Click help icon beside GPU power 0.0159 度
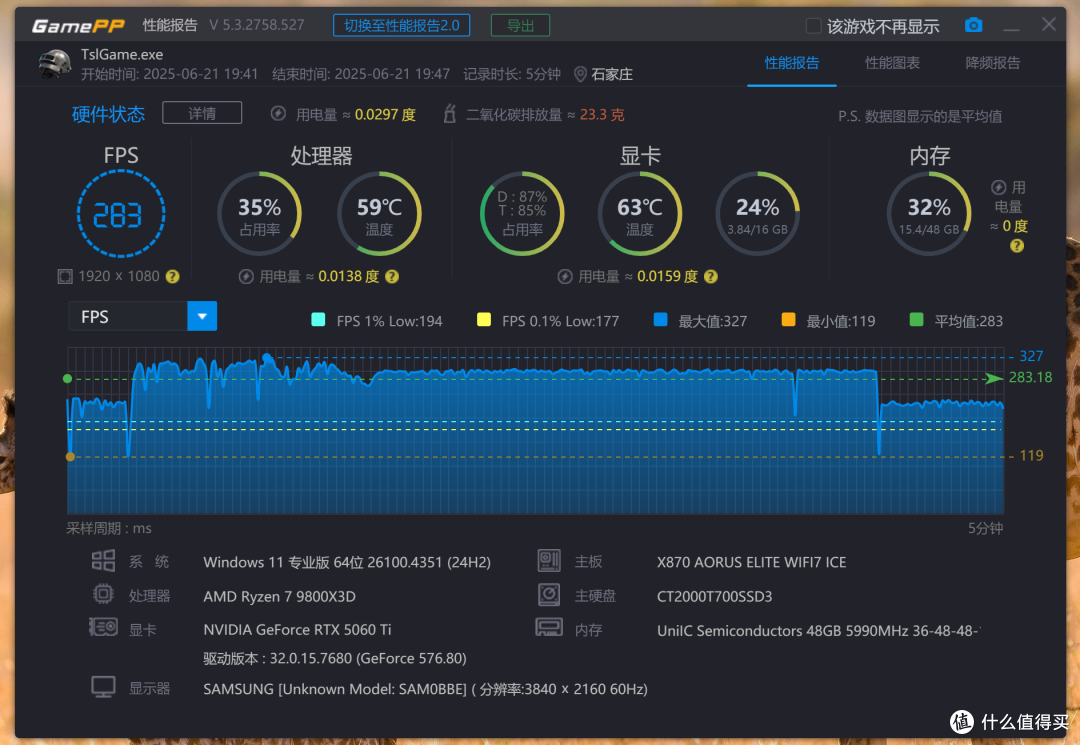Screen dimensions: 1080x745 coord(711,277)
